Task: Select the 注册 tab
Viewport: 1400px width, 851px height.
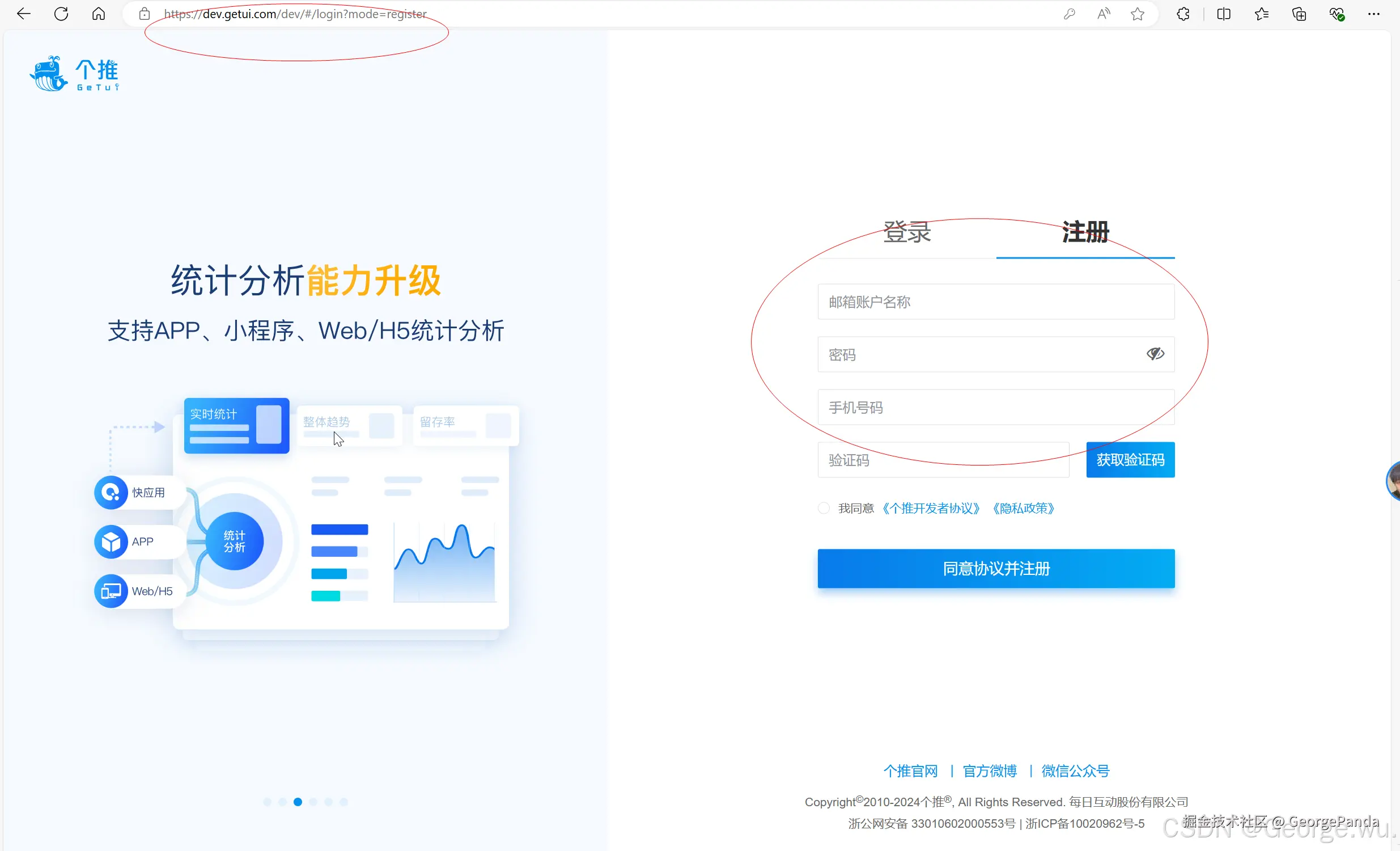Action: (1085, 232)
